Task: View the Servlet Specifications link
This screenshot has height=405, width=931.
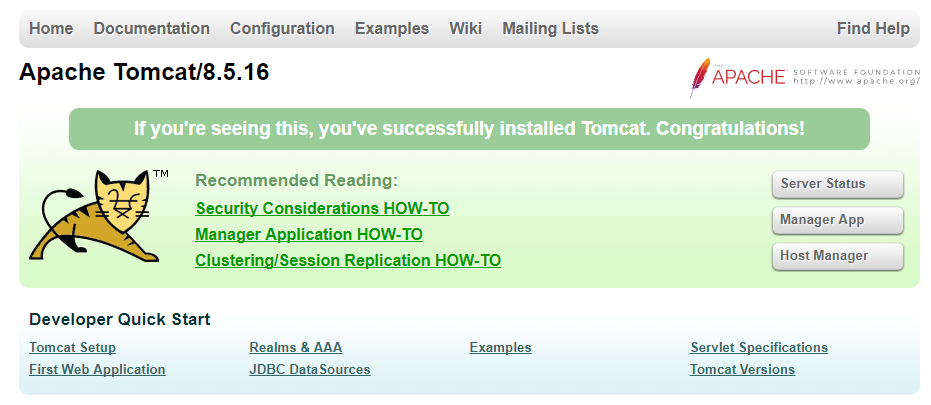Action: point(759,348)
